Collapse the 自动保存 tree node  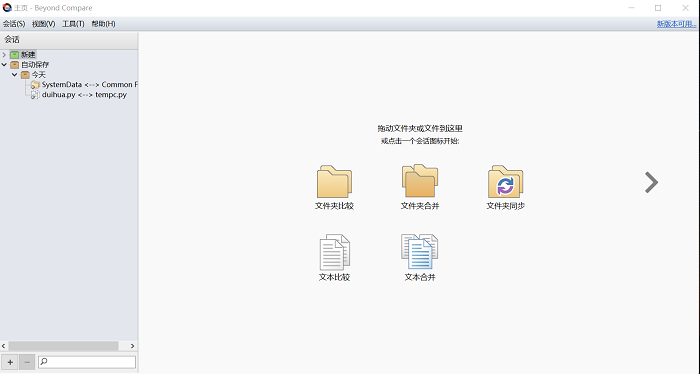[4, 65]
